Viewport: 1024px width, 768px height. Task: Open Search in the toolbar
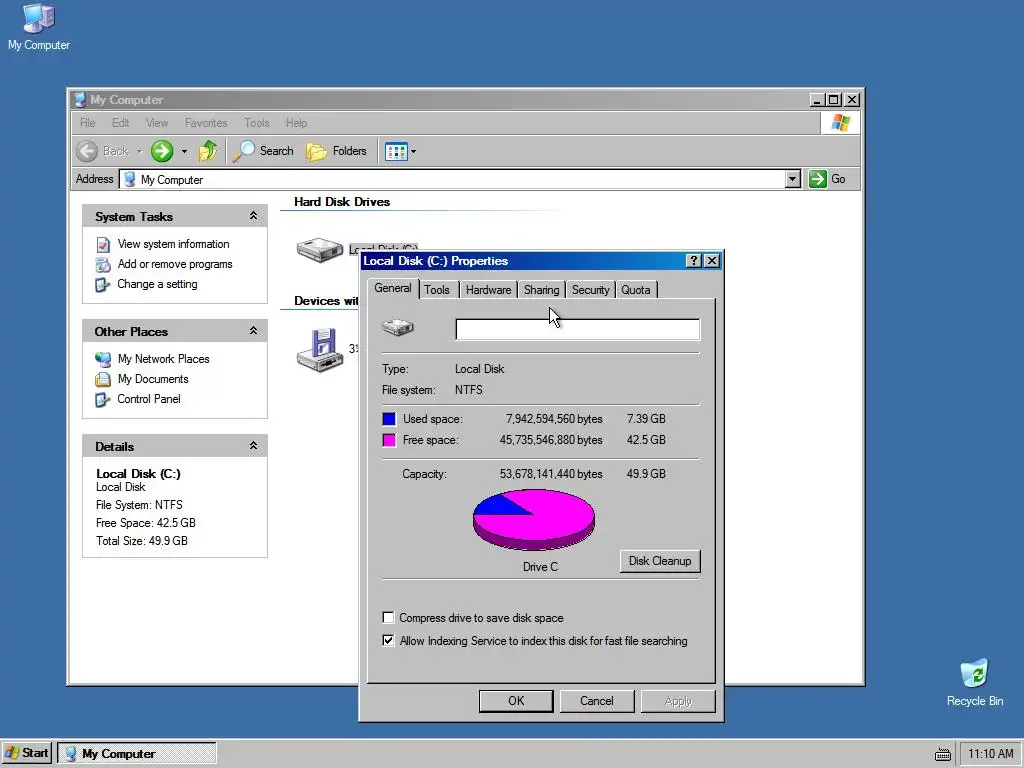(x=263, y=151)
